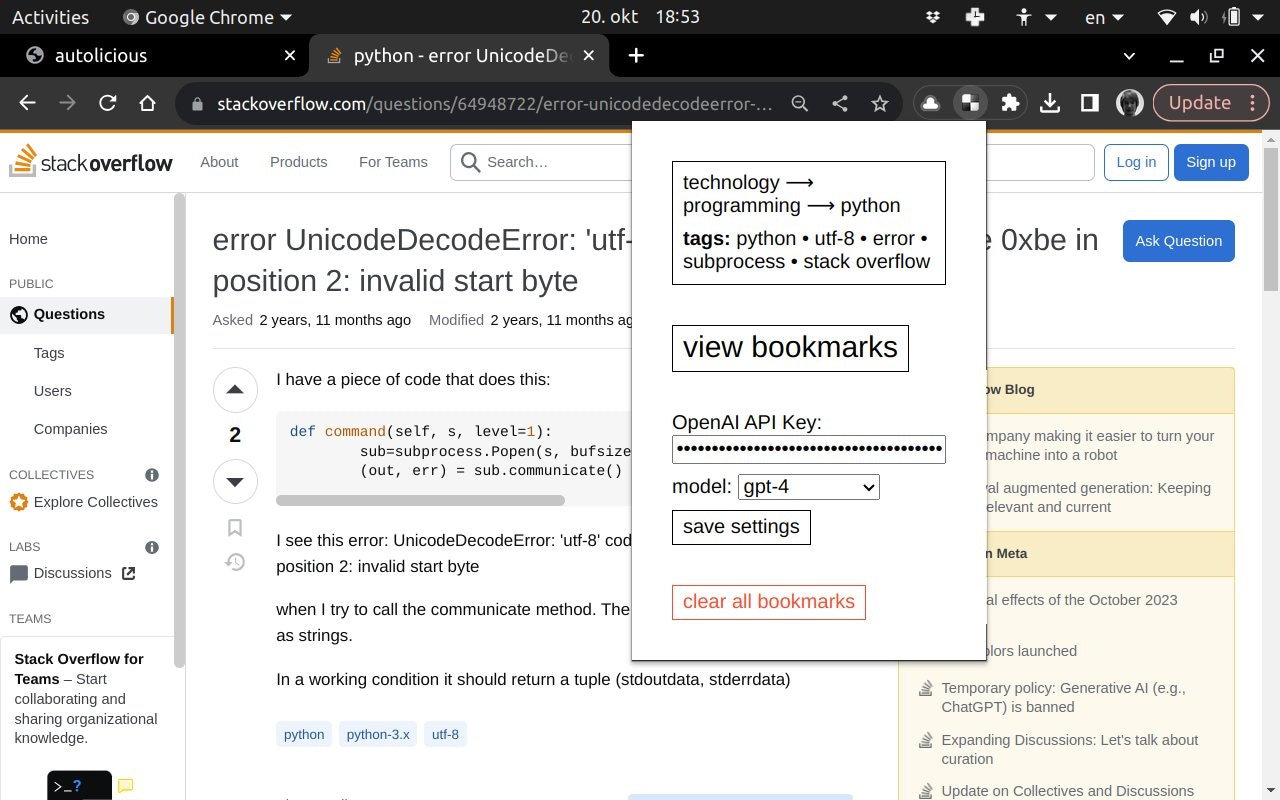Open the model gpt-4 dropdown
This screenshot has height=800, width=1280.
click(x=809, y=487)
